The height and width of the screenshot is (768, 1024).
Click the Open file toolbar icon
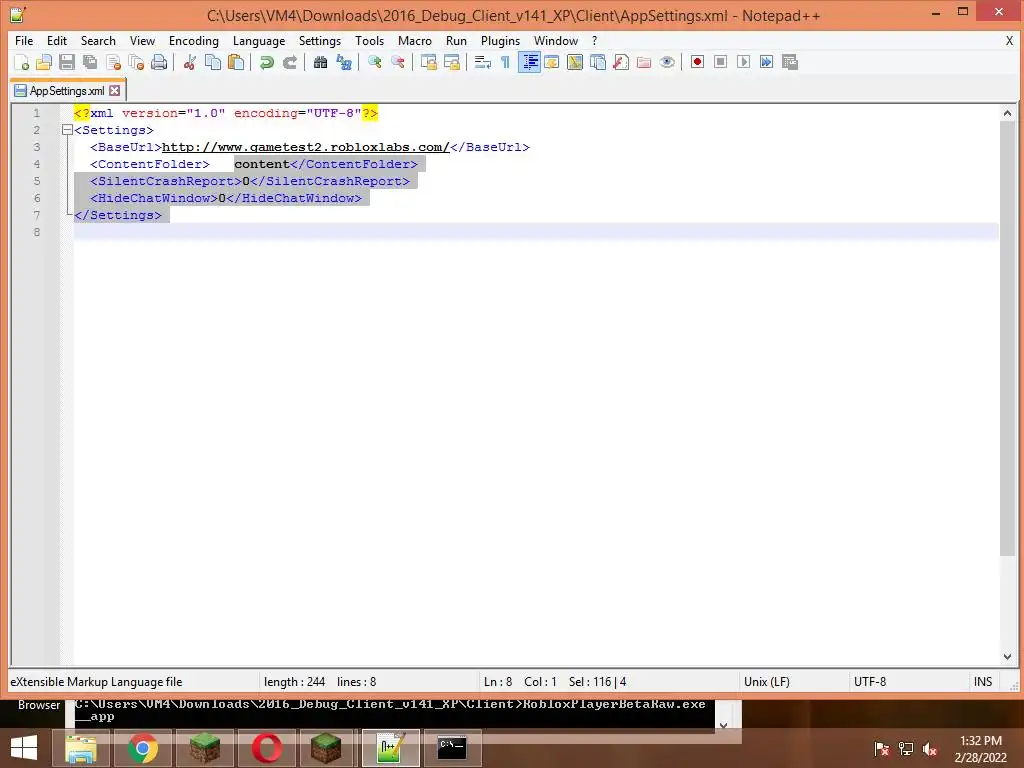(44, 62)
